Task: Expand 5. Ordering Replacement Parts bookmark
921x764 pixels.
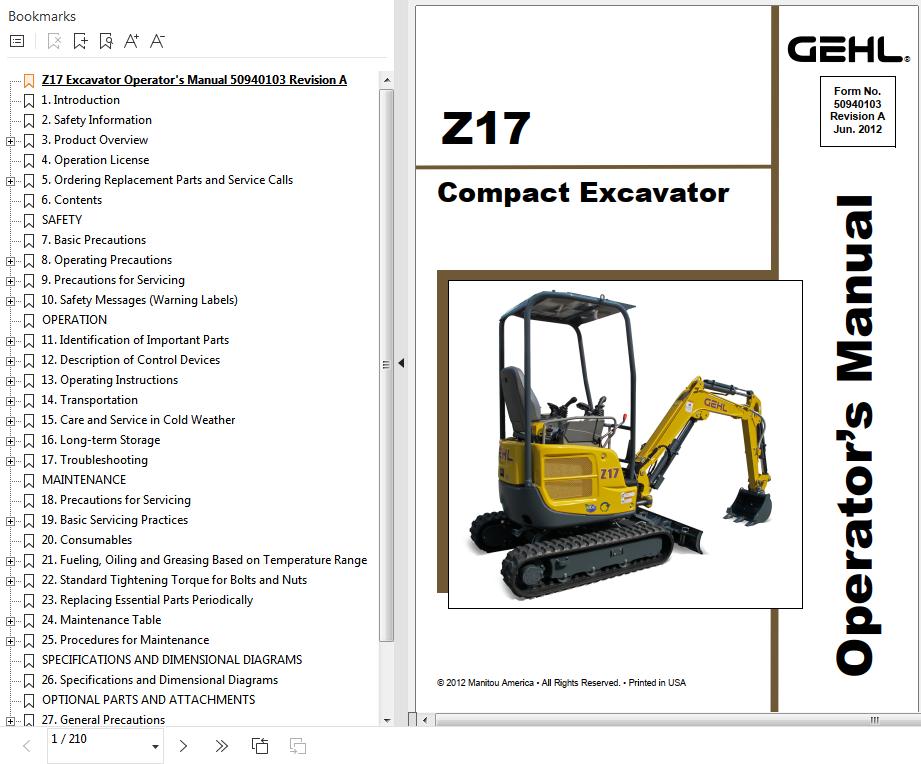Action: coord(10,181)
